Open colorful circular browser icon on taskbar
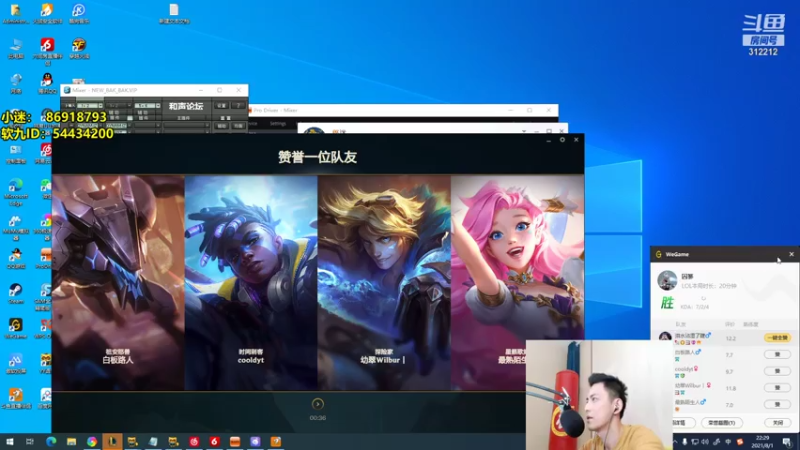Viewport: 800px width, 450px height. click(x=92, y=441)
